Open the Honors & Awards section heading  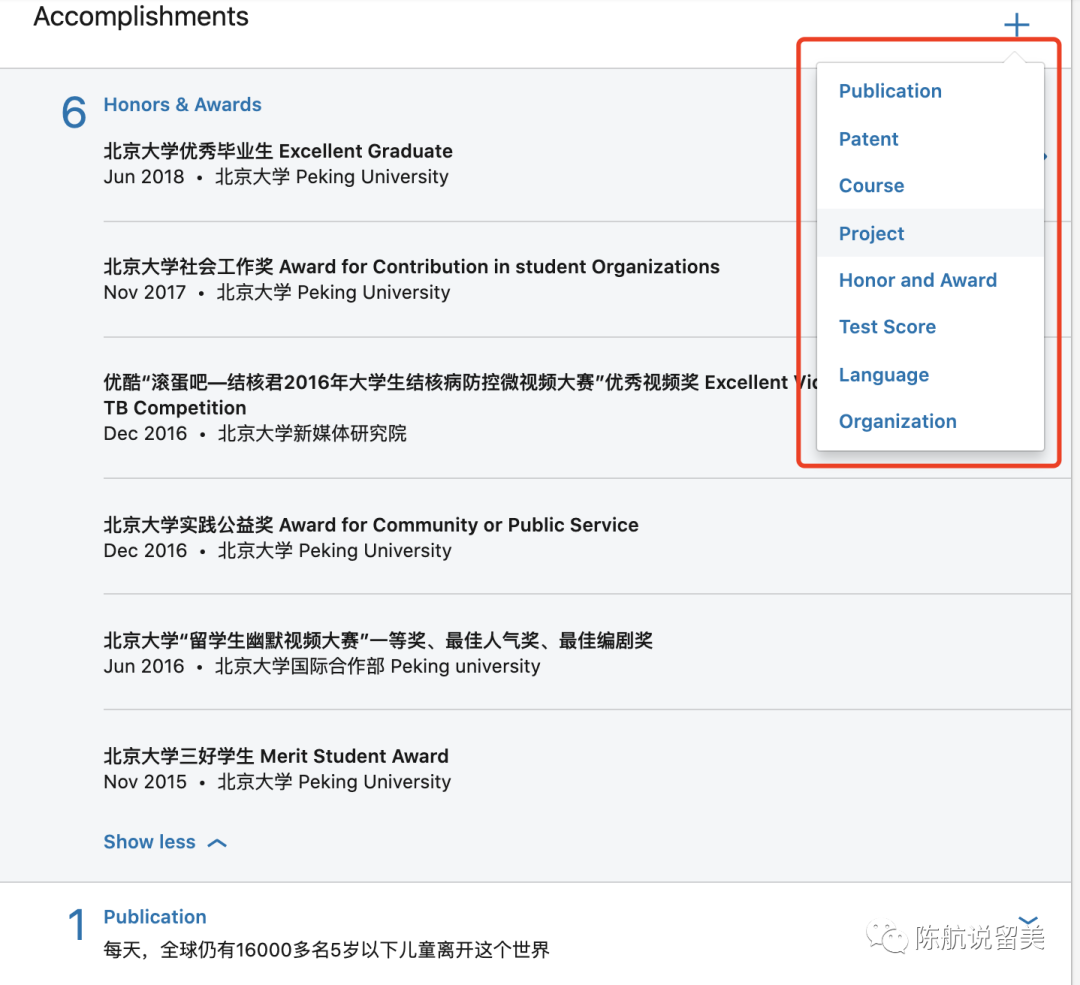click(182, 105)
